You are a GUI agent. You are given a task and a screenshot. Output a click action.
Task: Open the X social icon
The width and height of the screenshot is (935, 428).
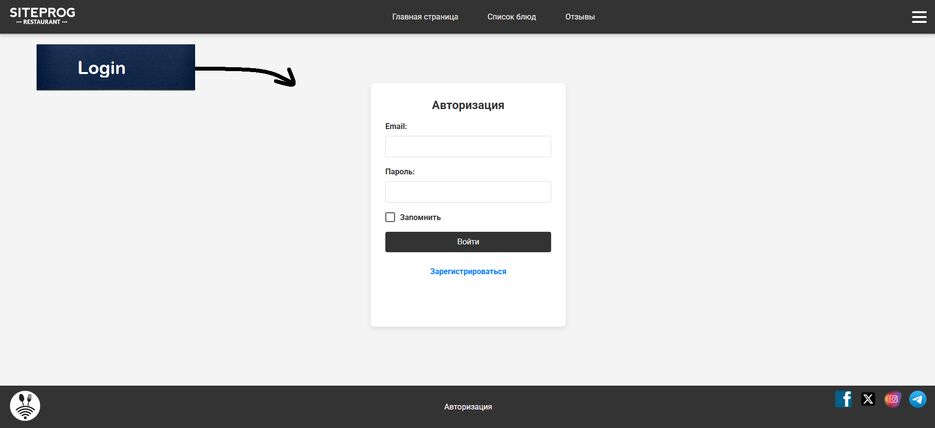click(x=868, y=399)
